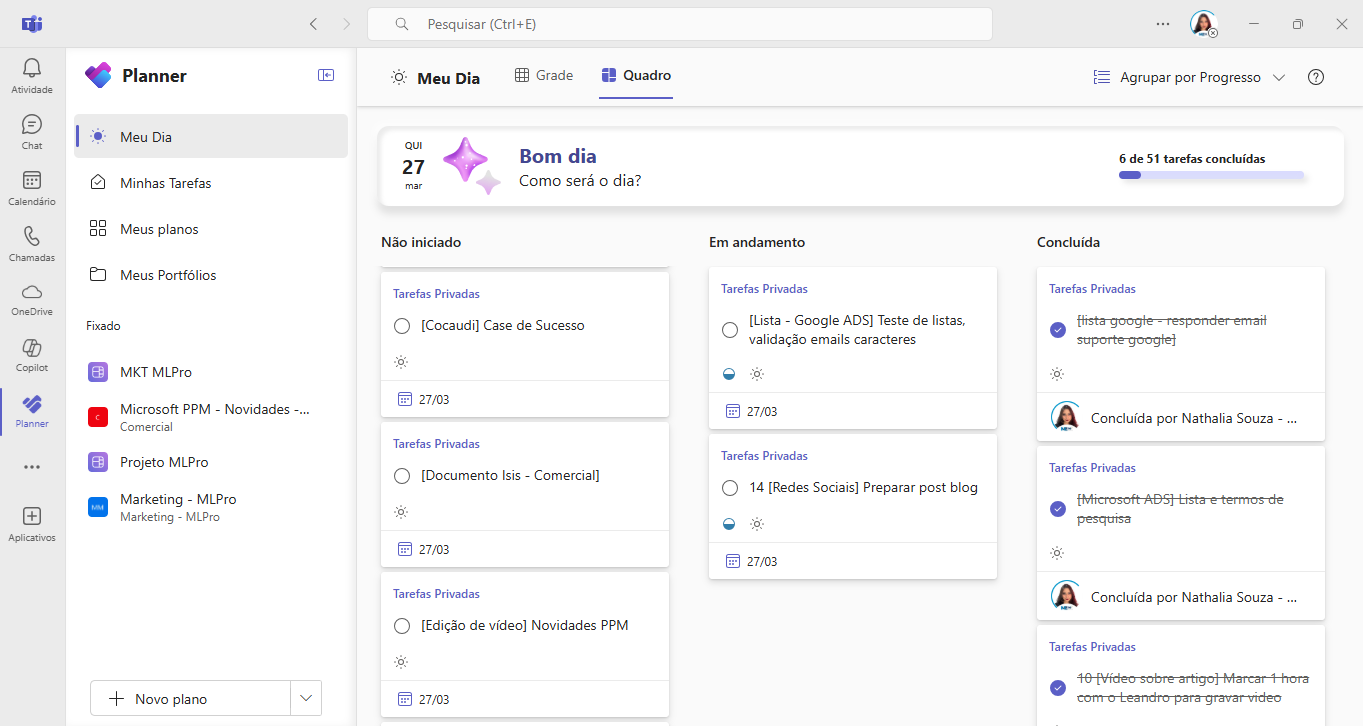Open Meus Portfólios in sidebar

[x=211, y=275]
